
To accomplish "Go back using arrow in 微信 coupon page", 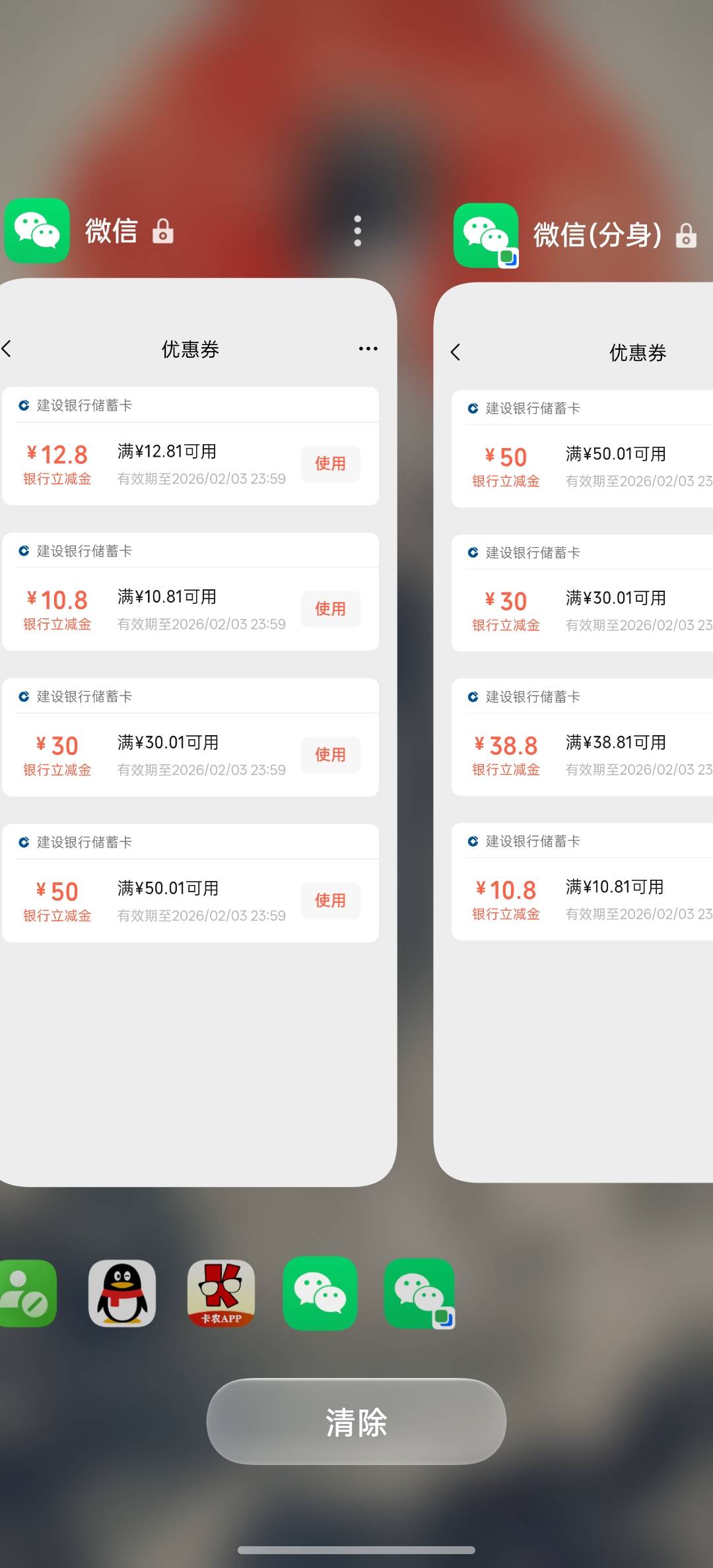I will (7, 348).
